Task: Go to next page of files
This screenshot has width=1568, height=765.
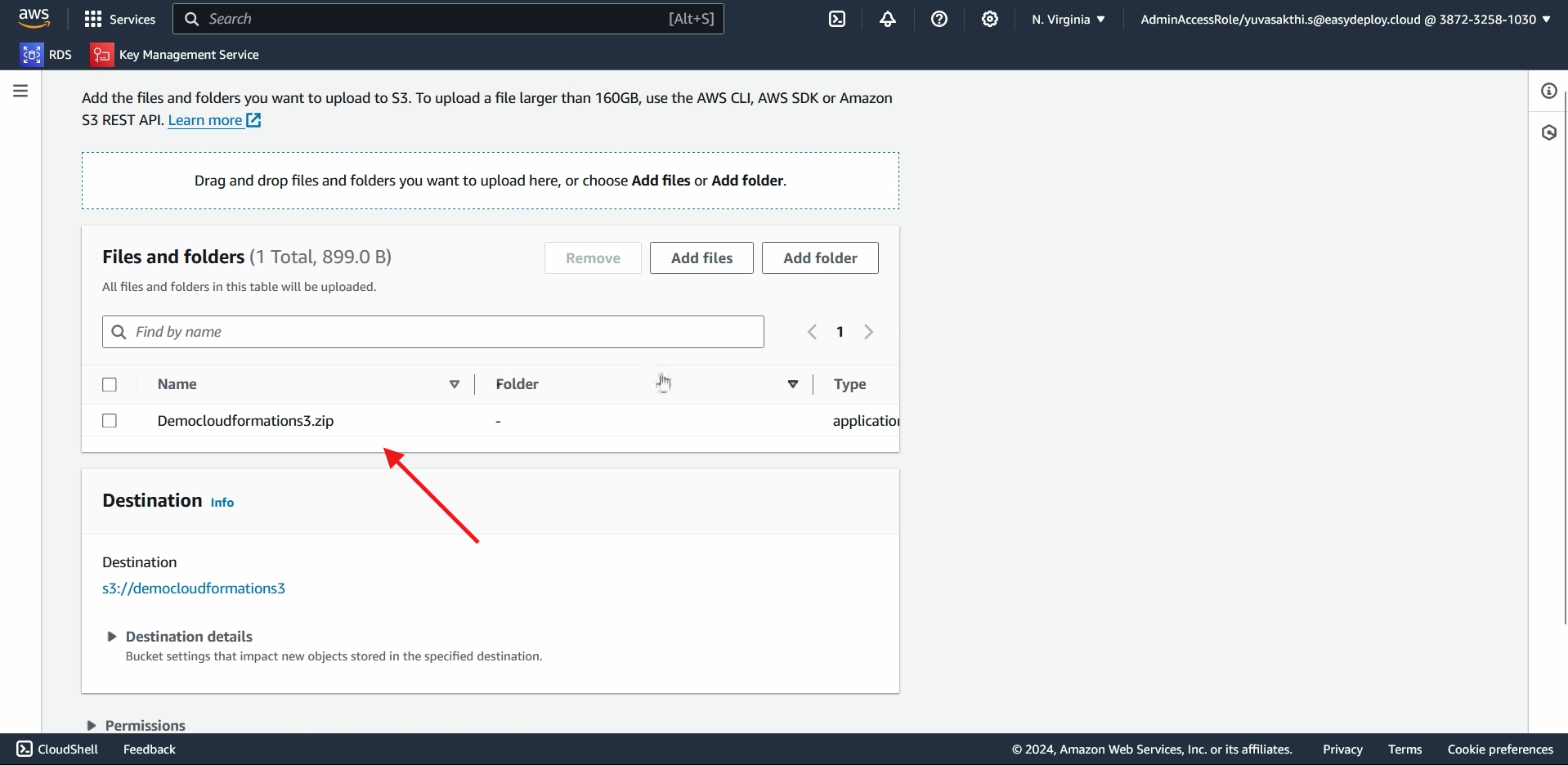Action: (x=869, y=332)
